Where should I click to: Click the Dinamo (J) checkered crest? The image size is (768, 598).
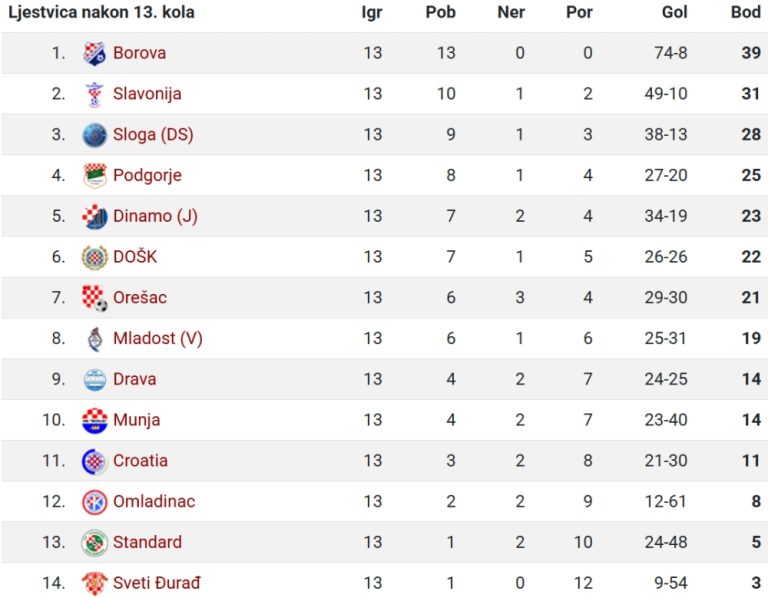point(95,216)
